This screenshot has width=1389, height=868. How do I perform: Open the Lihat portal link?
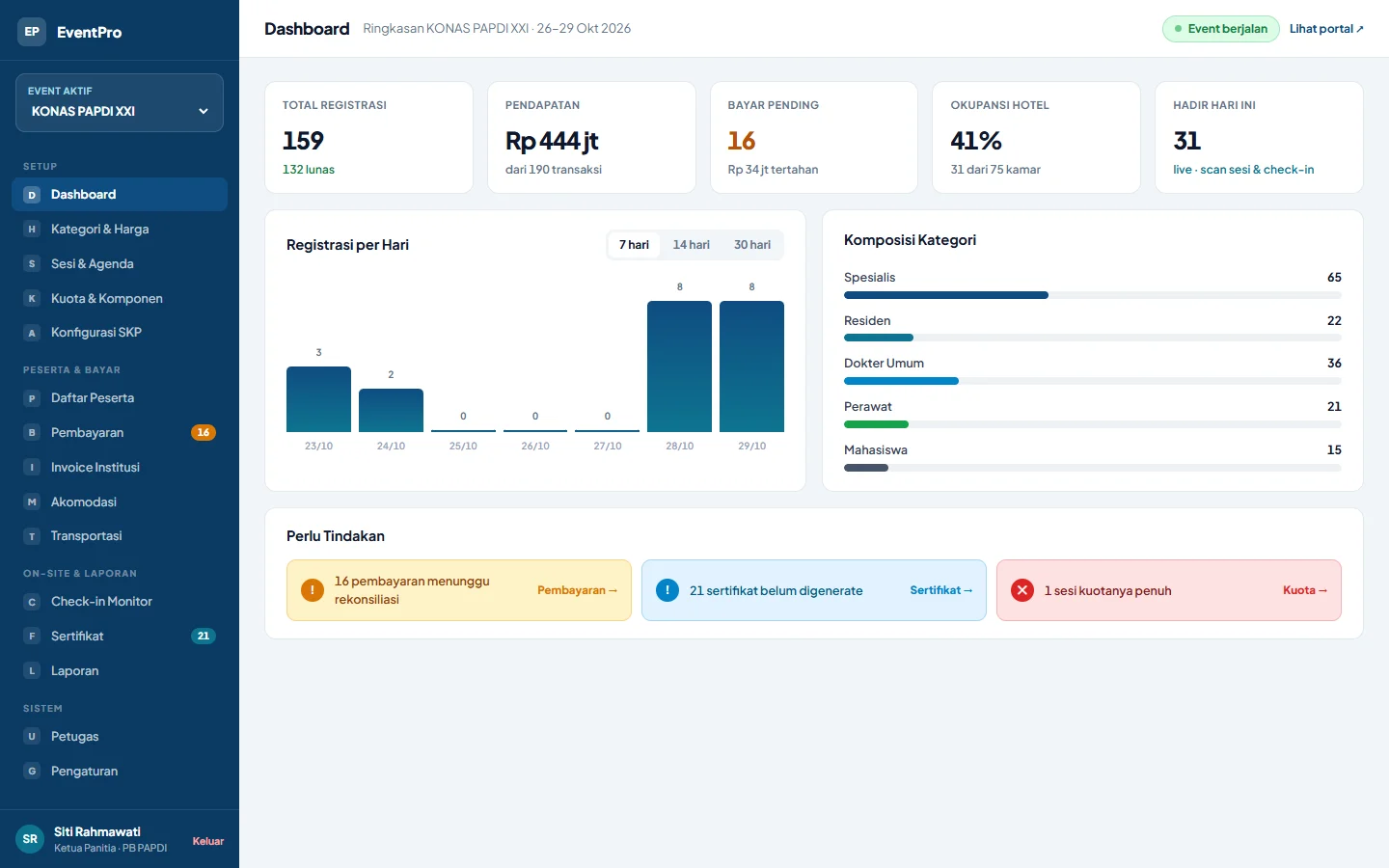pos(1326,29)
